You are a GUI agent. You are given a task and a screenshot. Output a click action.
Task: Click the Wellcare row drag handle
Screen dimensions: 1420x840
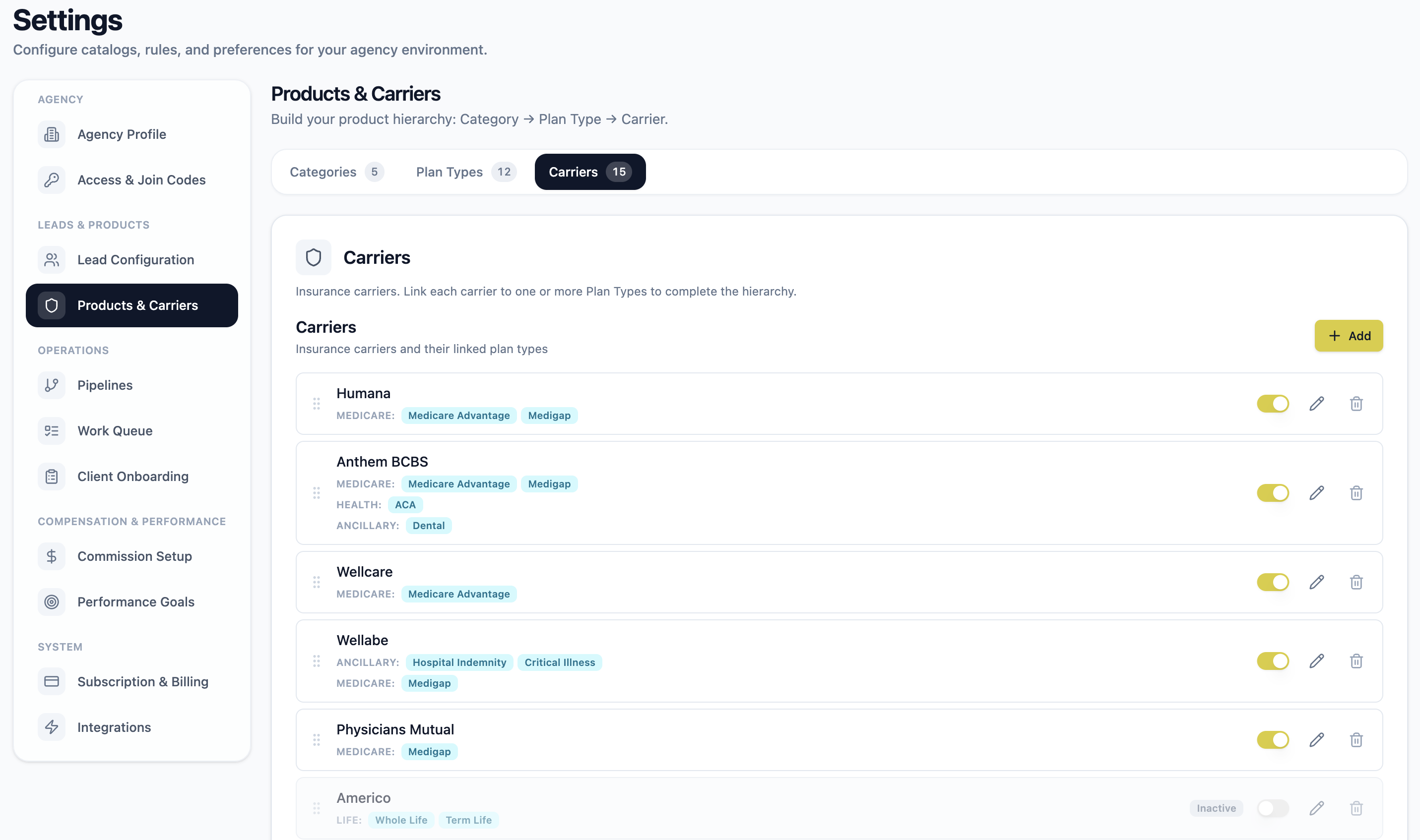[x=317, y=582]
